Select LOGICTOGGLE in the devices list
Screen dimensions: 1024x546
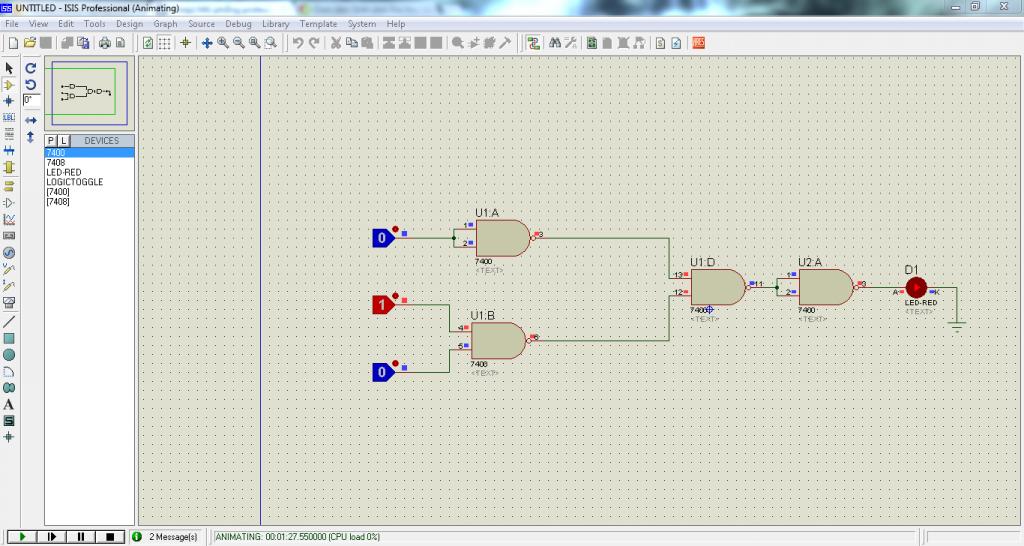pyautogui.click(x=74, y=182)
